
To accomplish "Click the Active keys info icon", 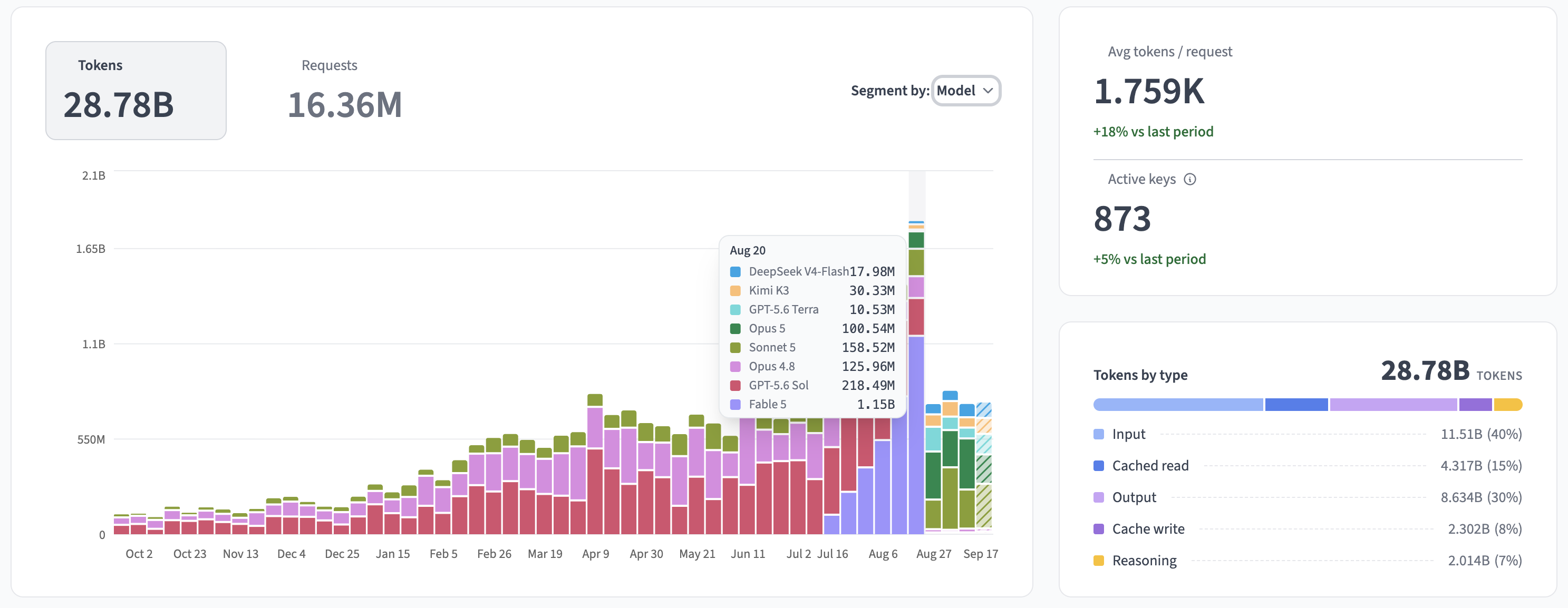I will coord(1189,179).
